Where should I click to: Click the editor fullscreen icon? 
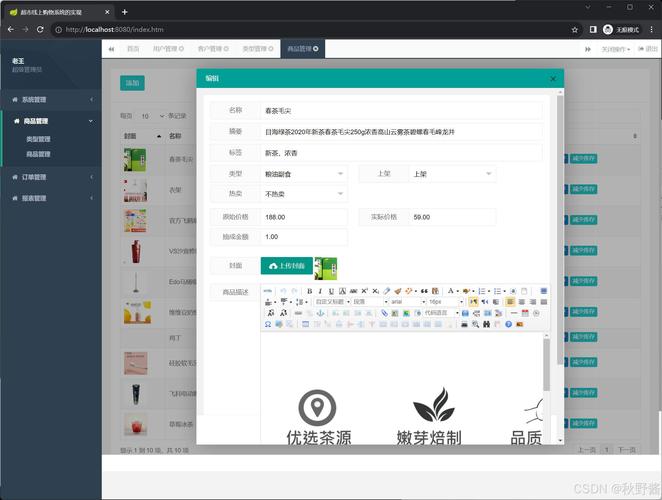point(543,291)
